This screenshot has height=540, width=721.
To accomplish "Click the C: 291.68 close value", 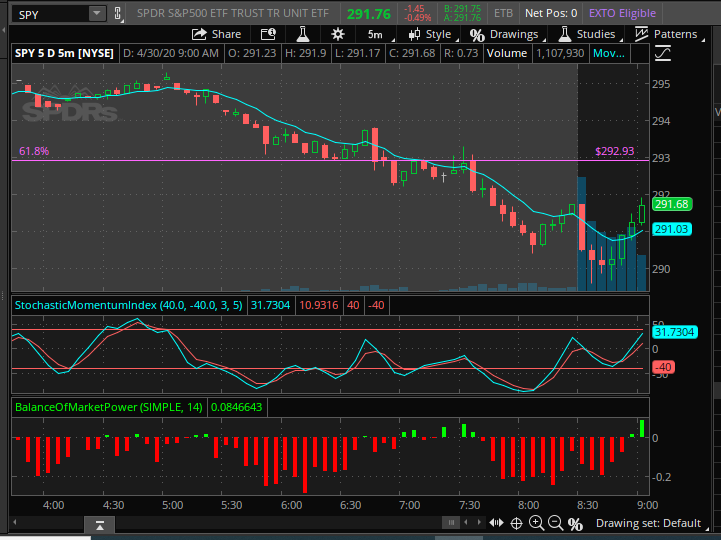I will coord(412,53).
